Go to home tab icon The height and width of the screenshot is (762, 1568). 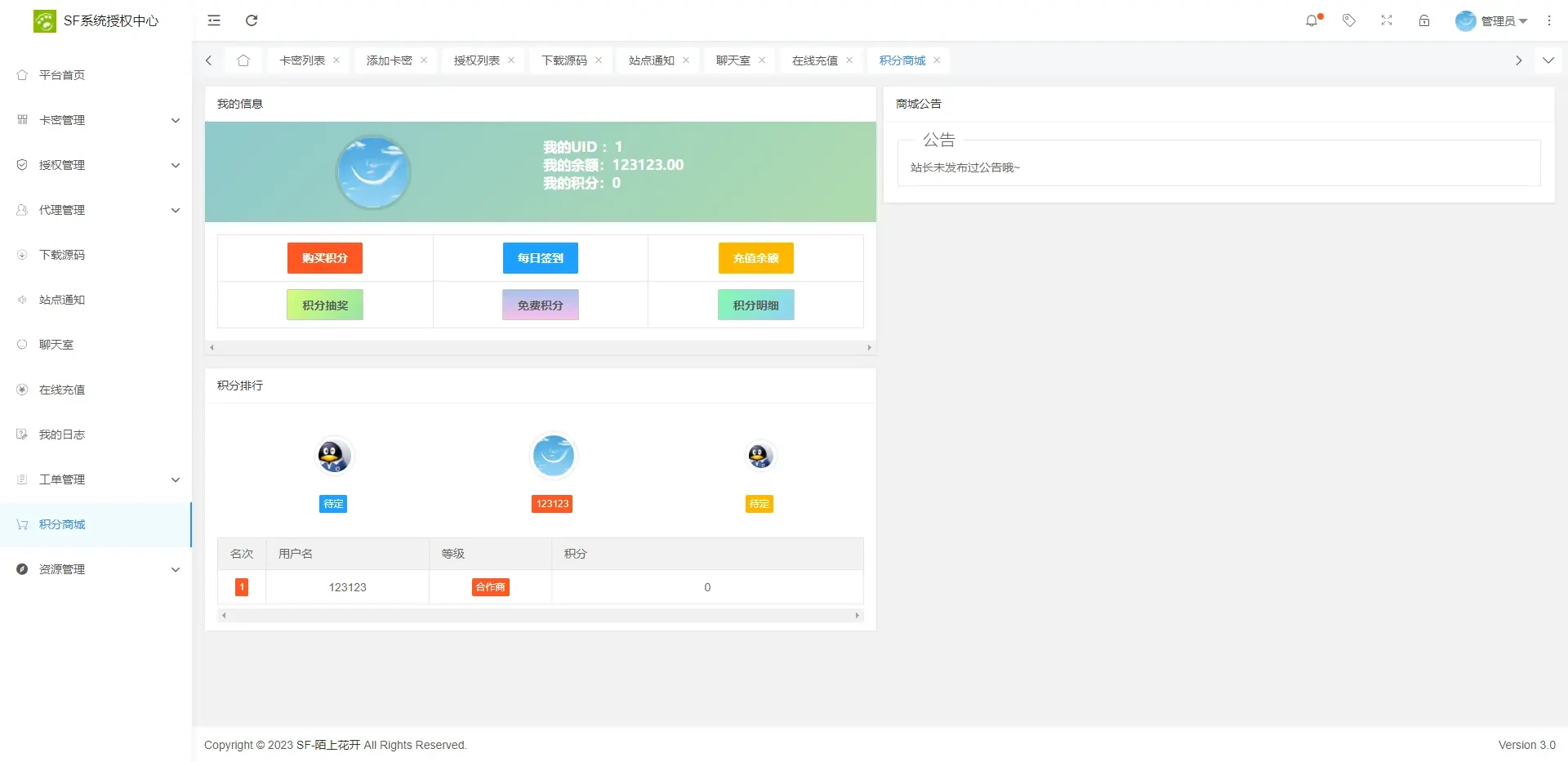(x=243, y=60)
